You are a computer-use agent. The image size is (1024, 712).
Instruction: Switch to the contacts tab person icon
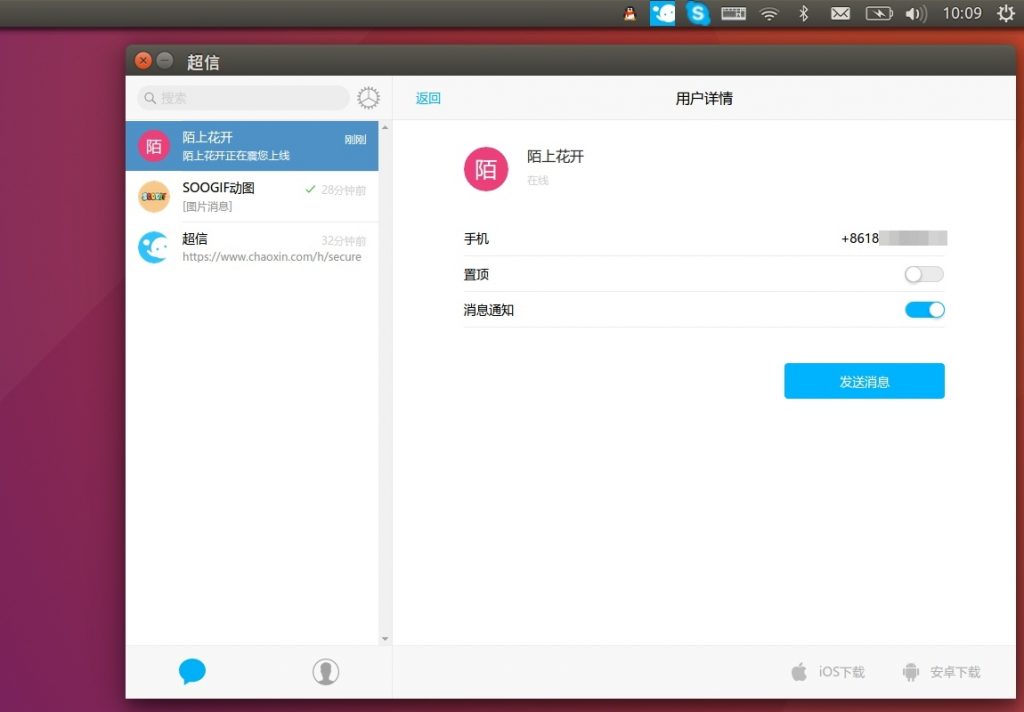[x=325, y=672]
